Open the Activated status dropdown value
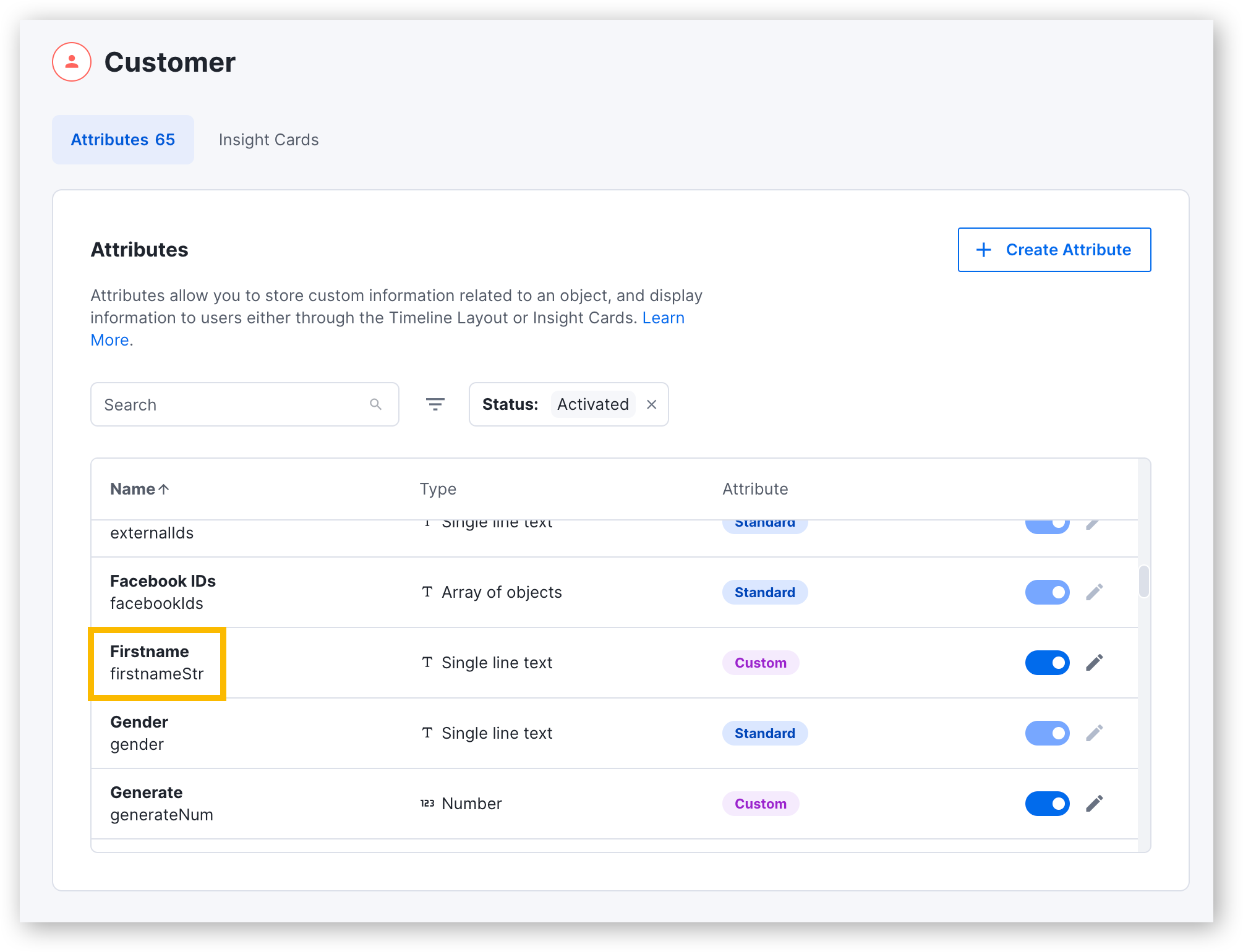 point(592,404)
